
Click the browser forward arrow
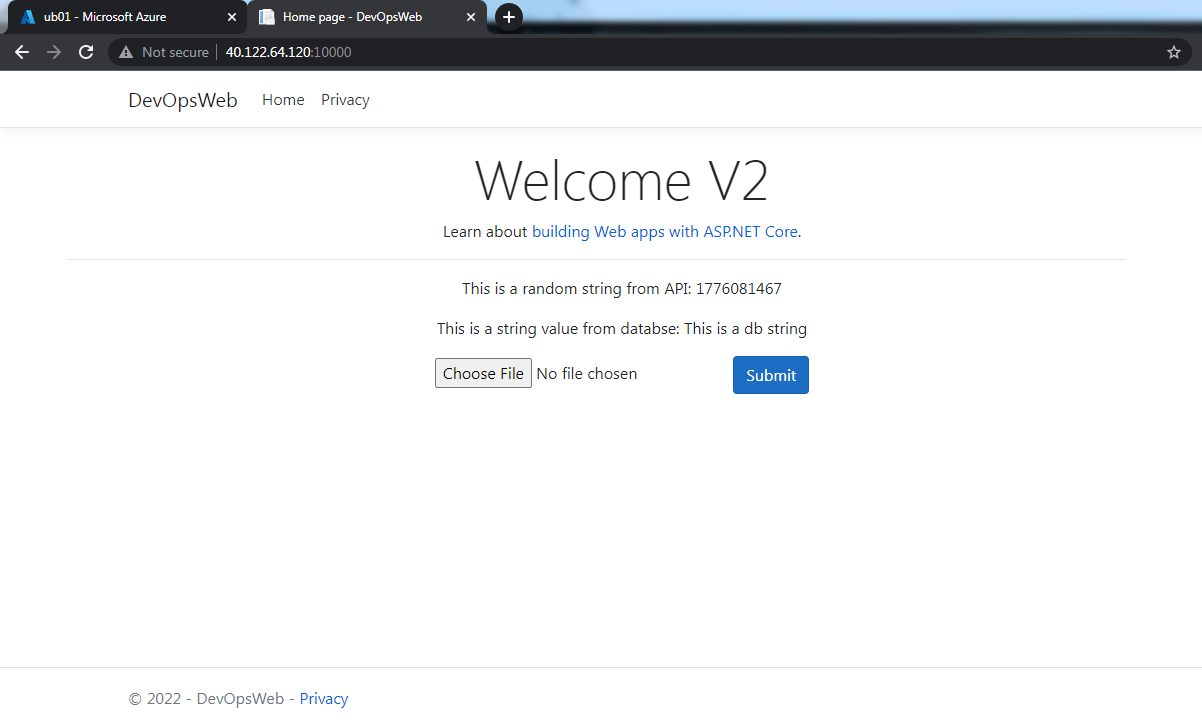coord(54,52)
